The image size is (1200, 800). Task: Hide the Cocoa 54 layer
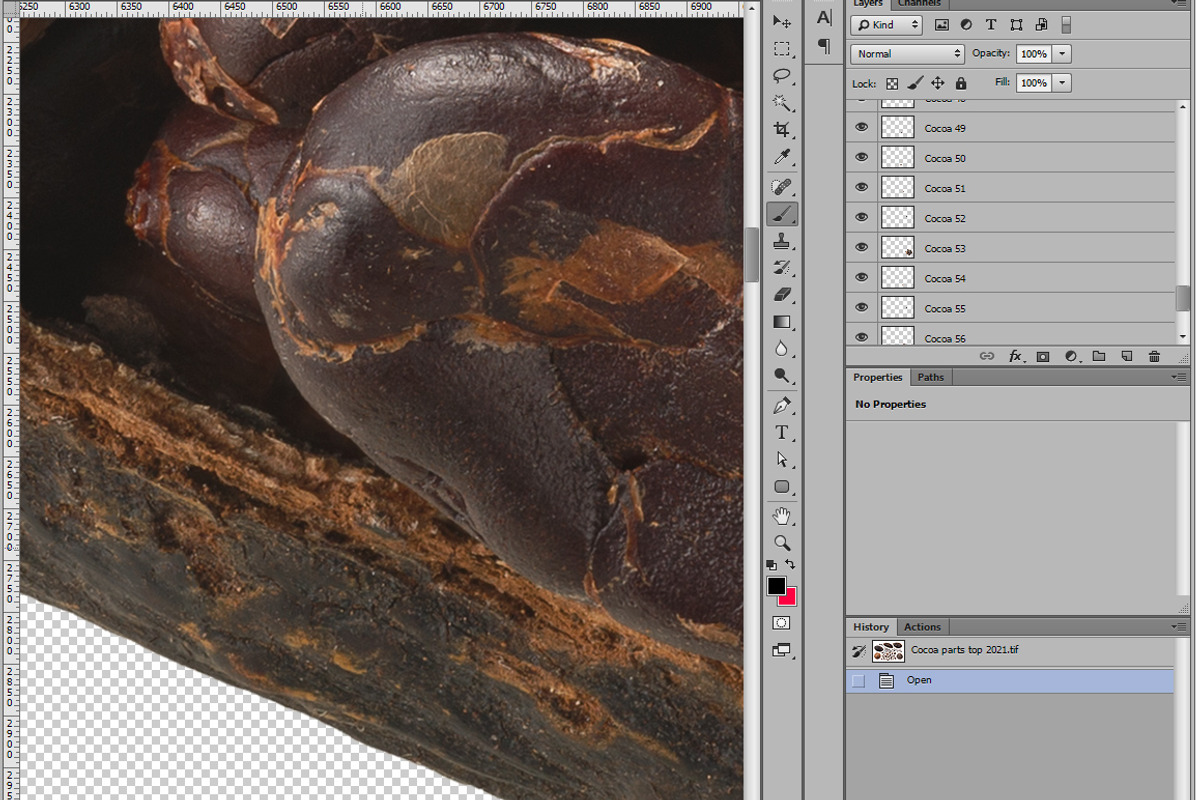pyautogui.click(x=861, y=278)
